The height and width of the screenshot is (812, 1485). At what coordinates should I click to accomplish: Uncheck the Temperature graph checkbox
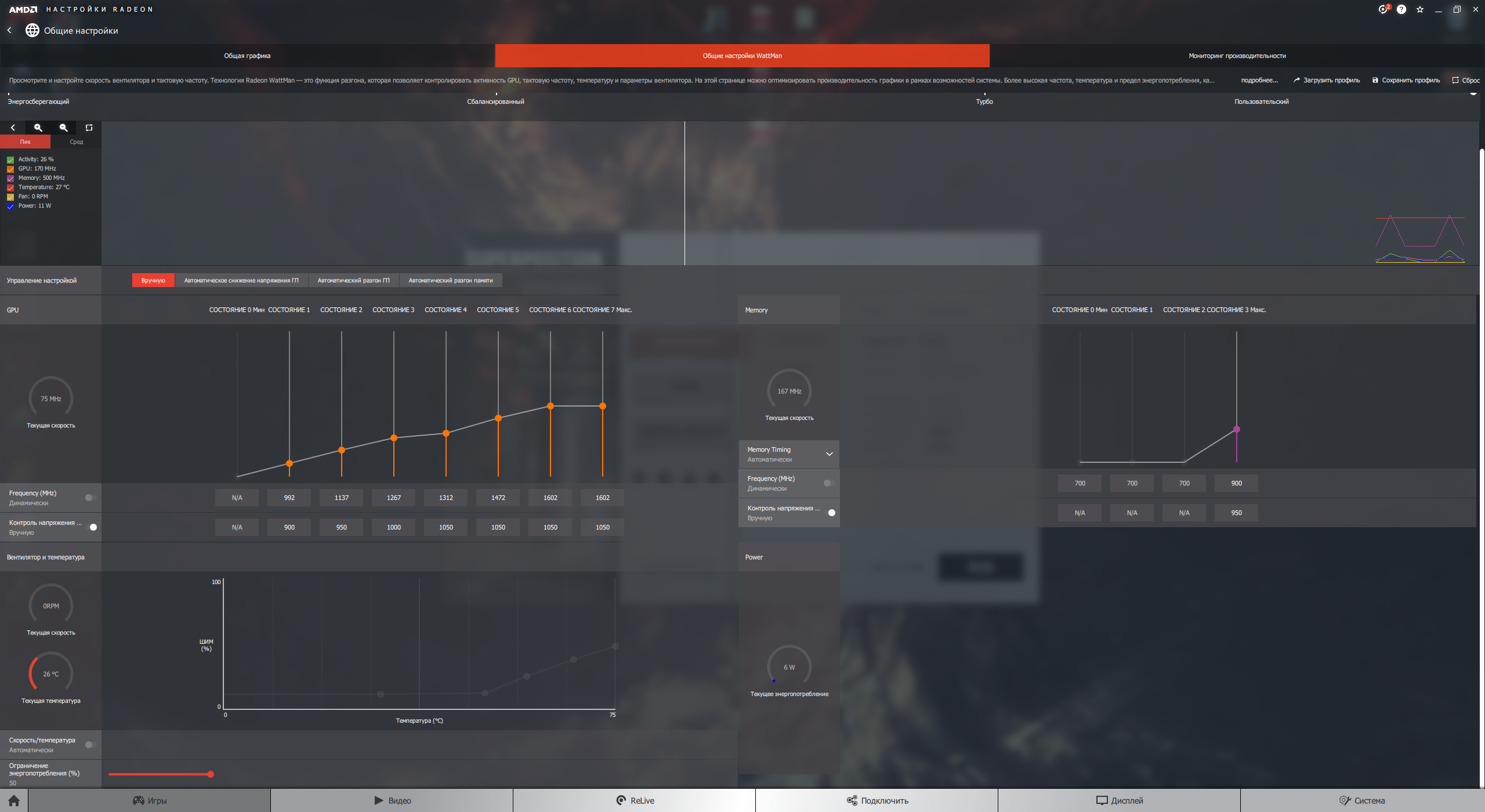point(10,187)
